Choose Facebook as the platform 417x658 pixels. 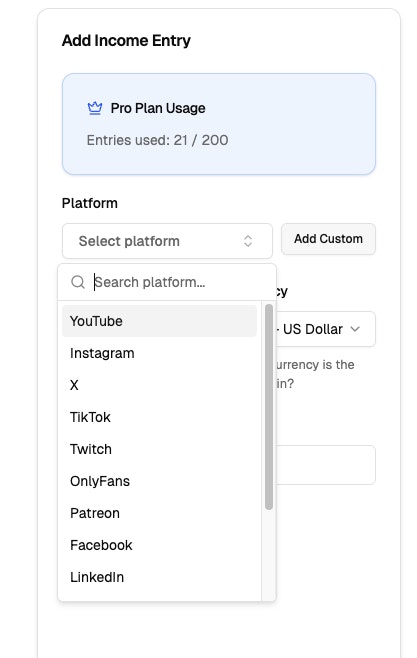point(159,545)
